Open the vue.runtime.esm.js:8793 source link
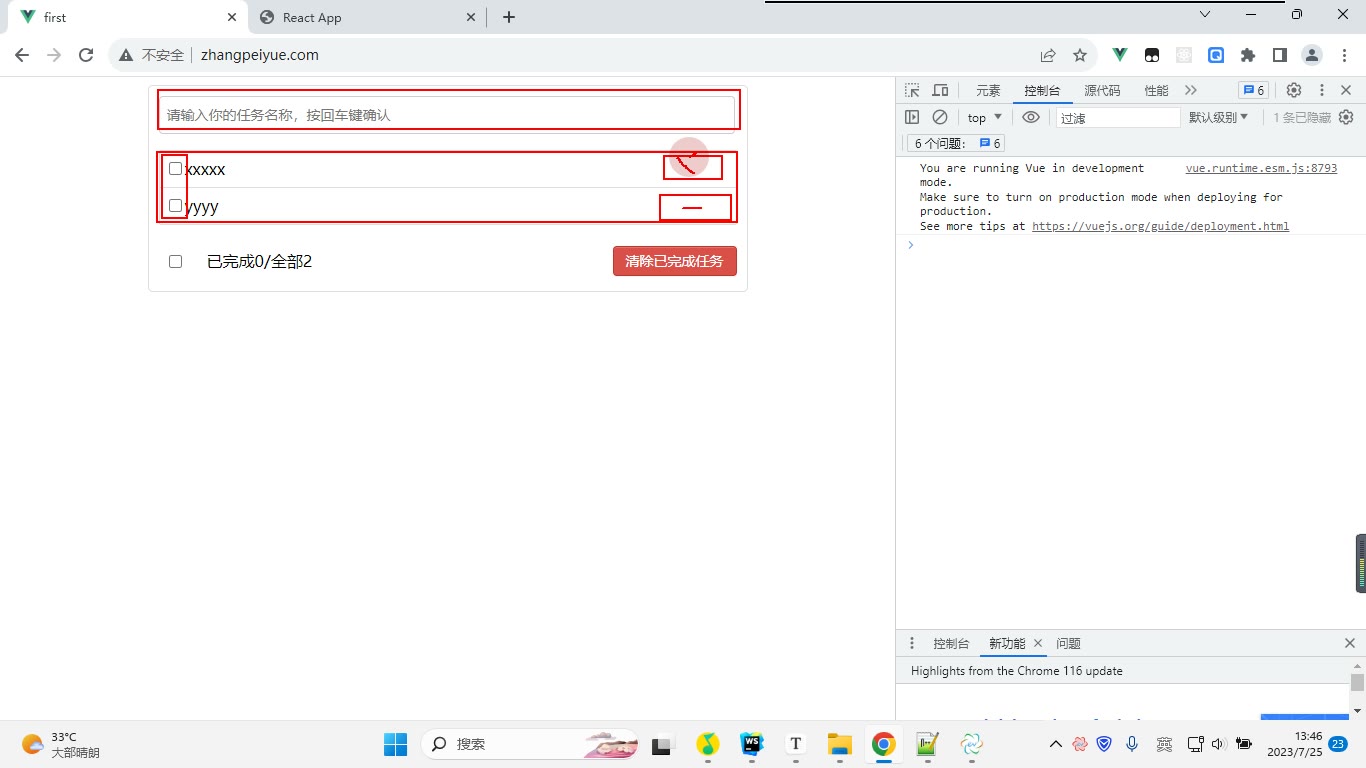 pos(1261,168)
